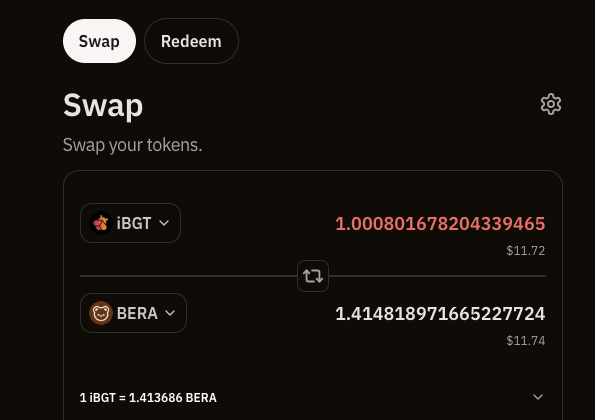Select the Swap tab pill

99,41
